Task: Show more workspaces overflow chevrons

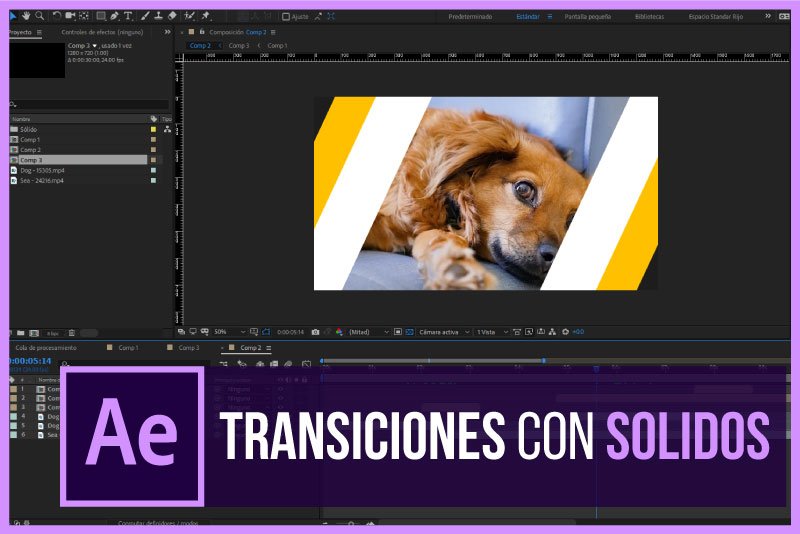Action: click(x=768, y=16)
